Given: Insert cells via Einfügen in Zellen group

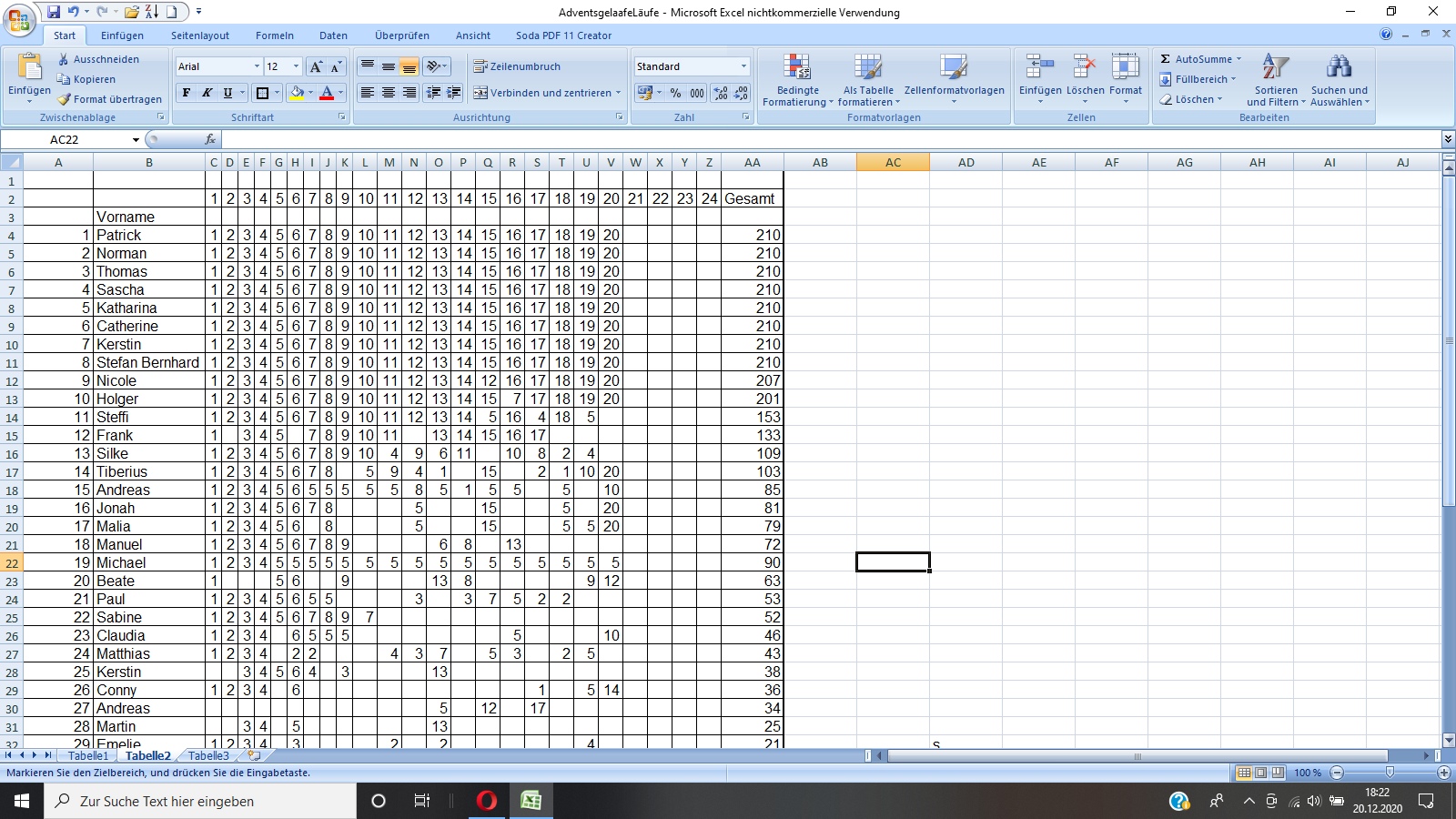Looking at the screenshot, I should click(1040, 80).
